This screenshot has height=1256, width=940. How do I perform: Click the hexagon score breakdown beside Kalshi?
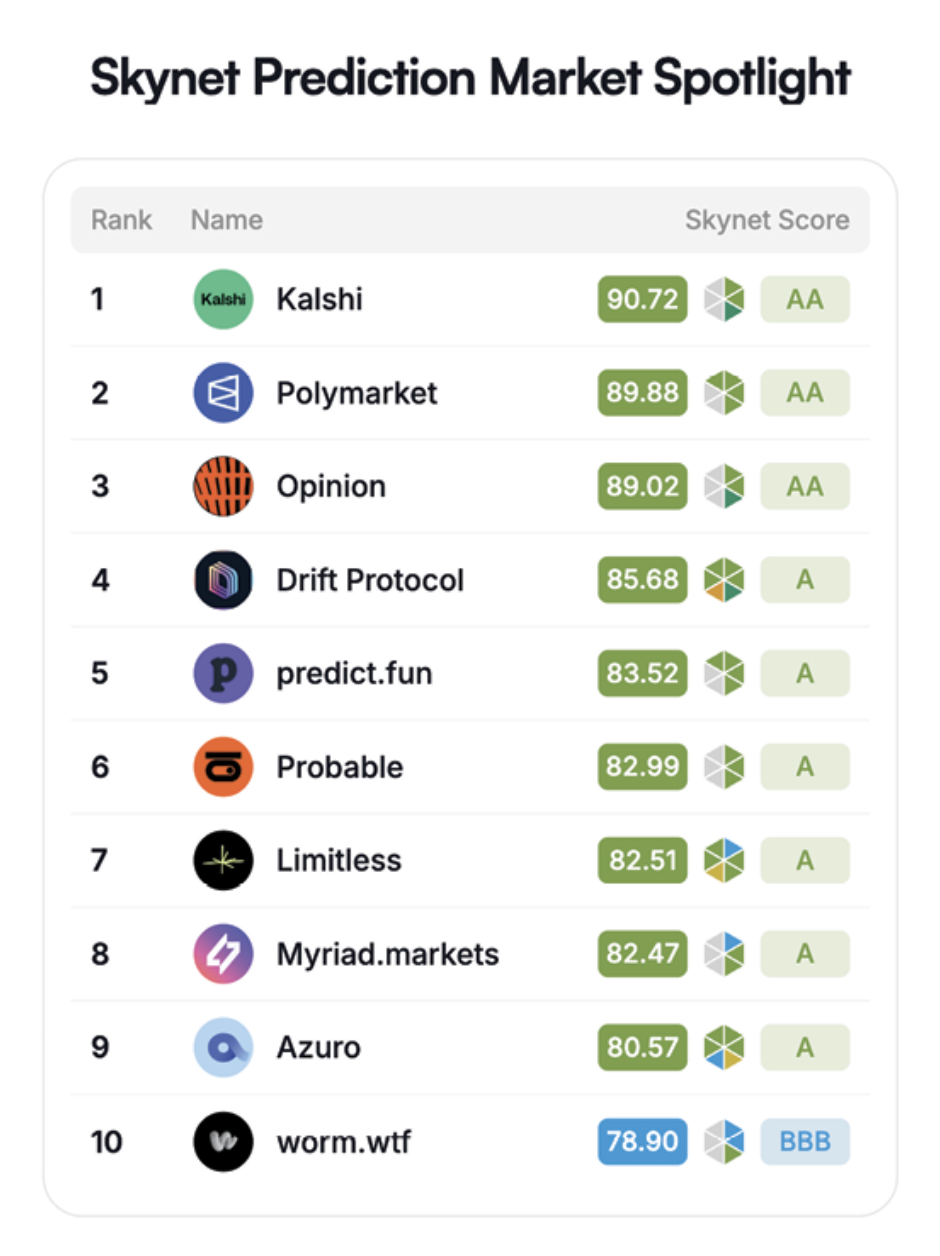click(x=723, y=299)
